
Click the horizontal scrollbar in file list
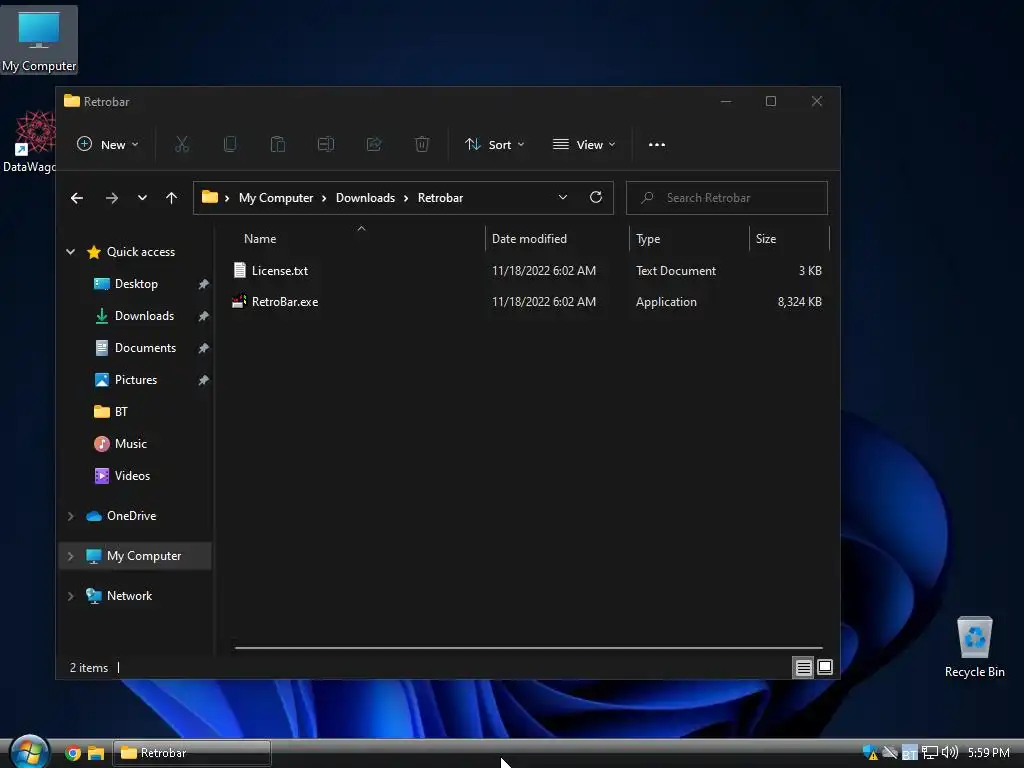tap(528, 648)
